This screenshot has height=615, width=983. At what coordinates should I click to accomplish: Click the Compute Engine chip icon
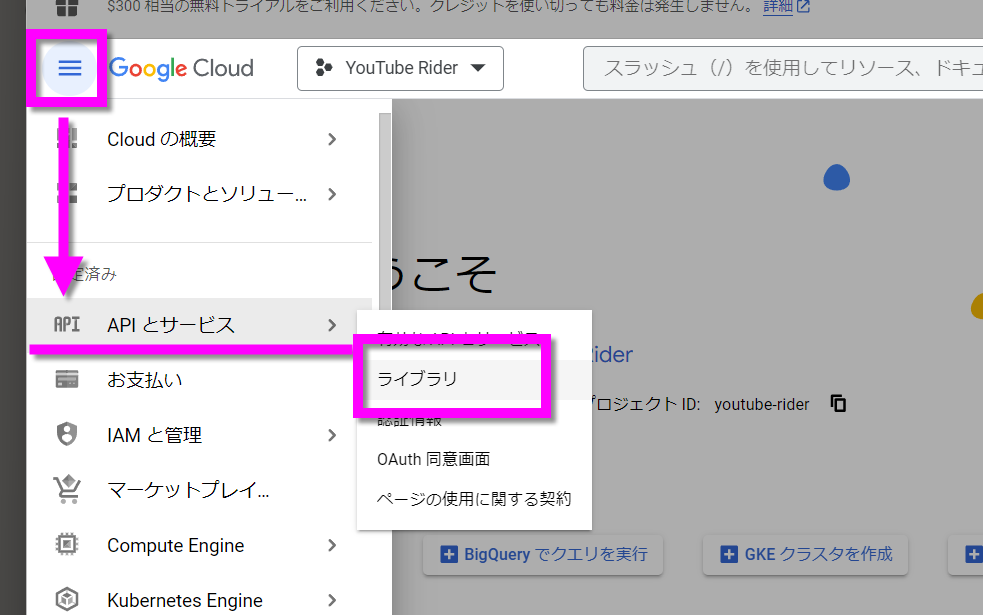click(x=66, y=544)
